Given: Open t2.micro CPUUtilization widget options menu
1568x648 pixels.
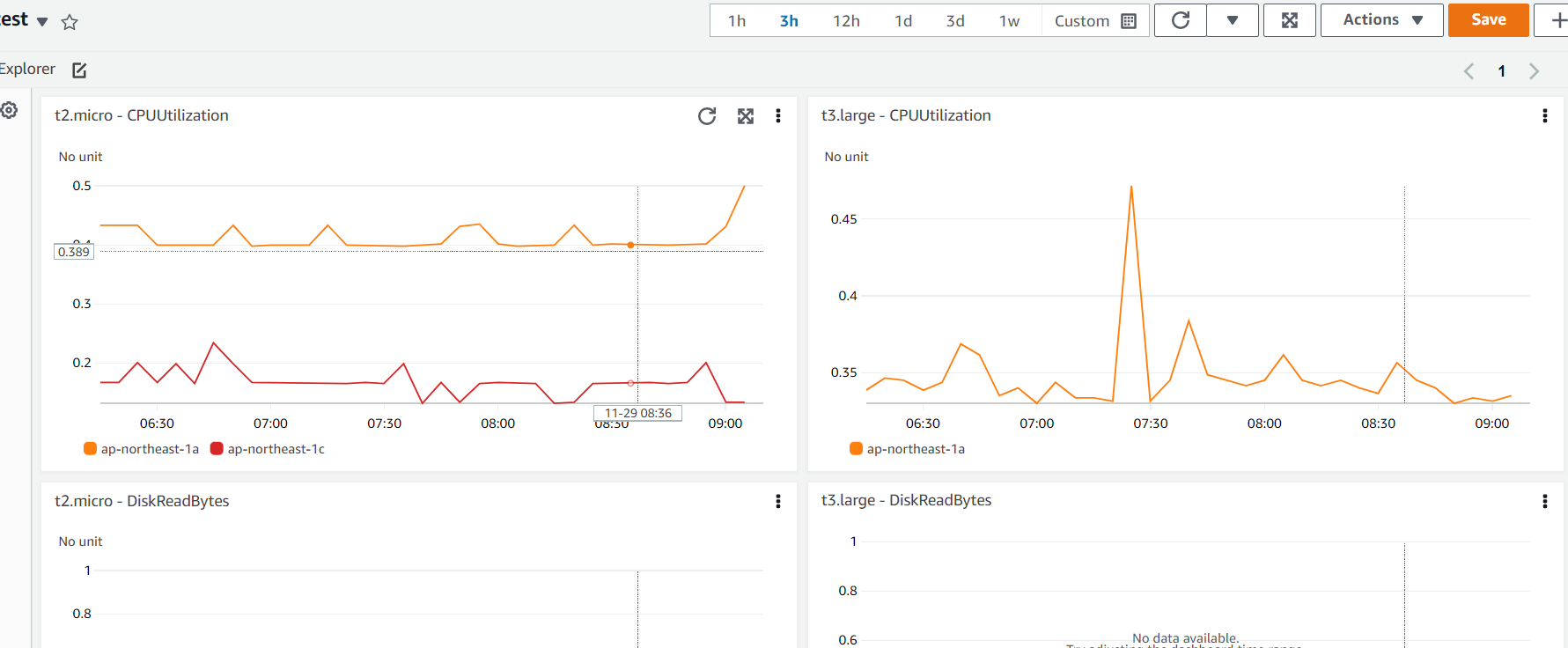Looking at the screenshot, I should 778,116.
